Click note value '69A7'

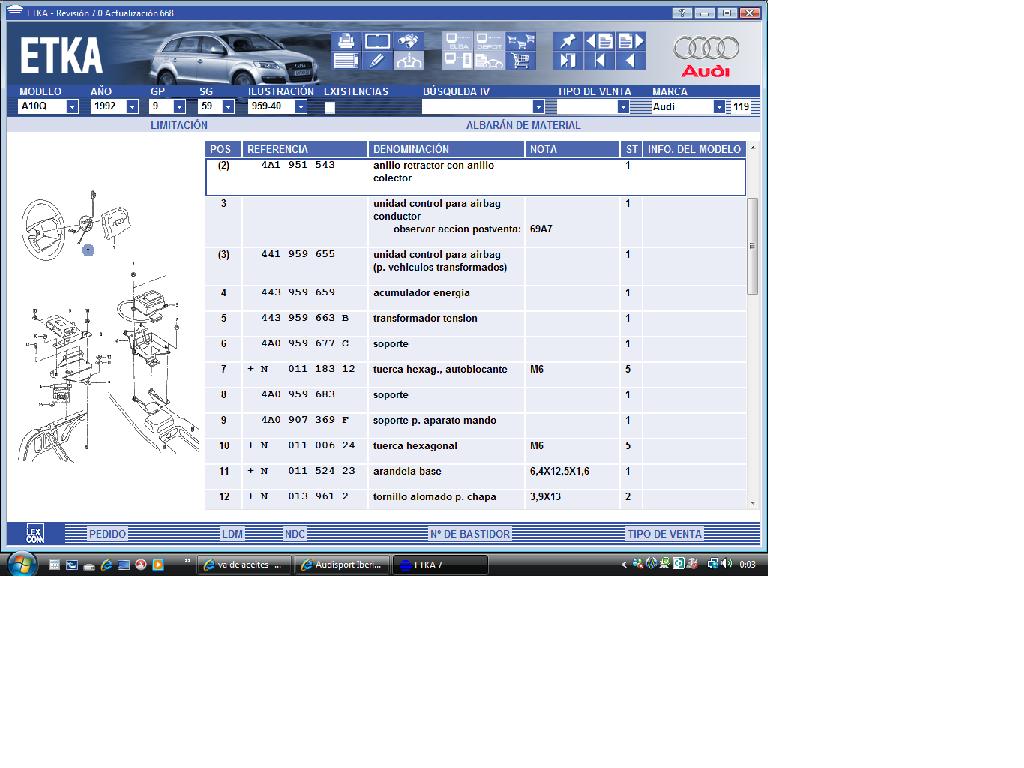541,229
